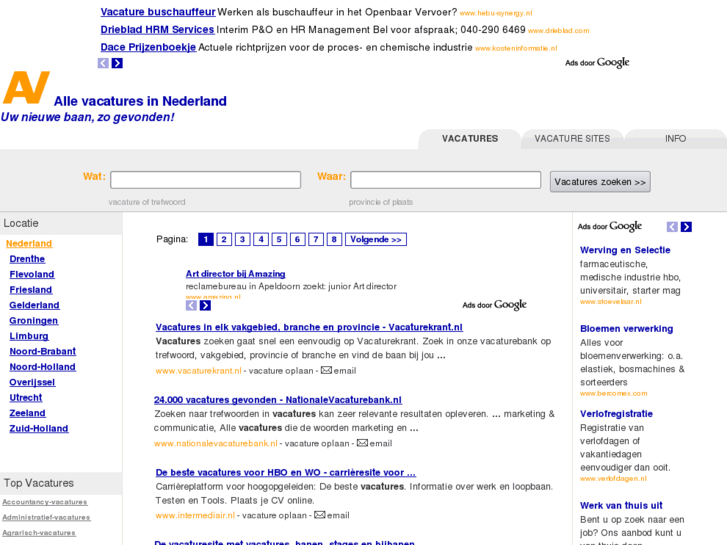Select Limburg location
This screenshot has width=727, height=545.
coord(29,336)
